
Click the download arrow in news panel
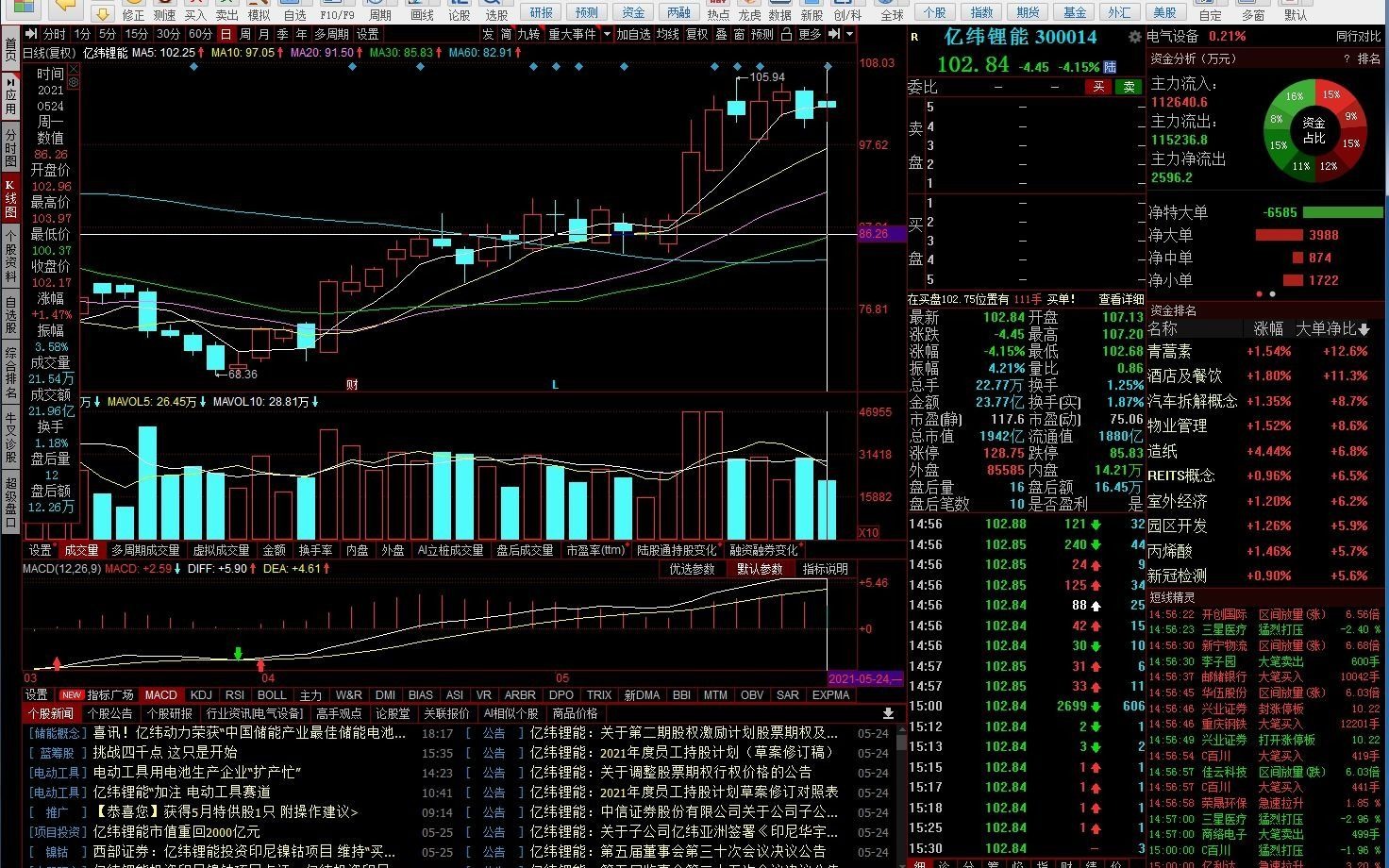888,713
